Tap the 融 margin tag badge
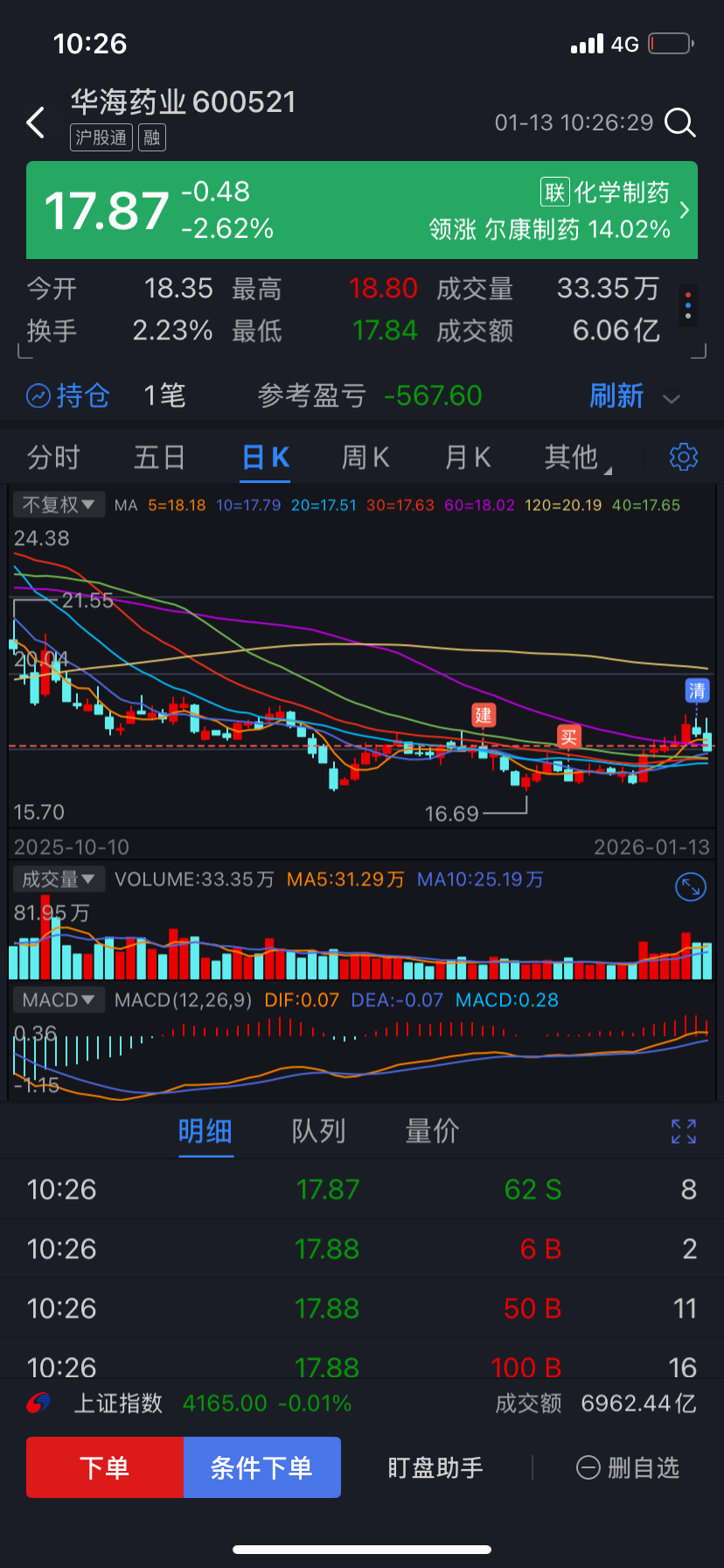The image size is (724, 1568). [152, 137]
